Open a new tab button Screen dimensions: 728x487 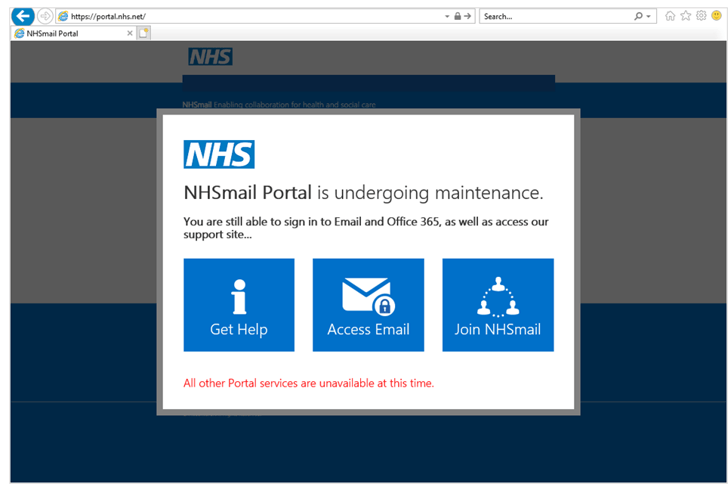(144, 33)
